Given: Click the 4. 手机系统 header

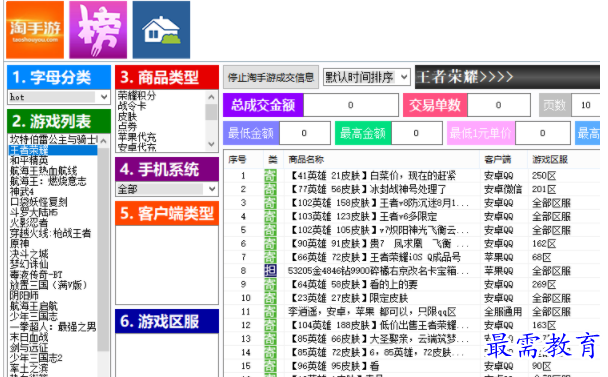Looking at the screenshot, I should (x=167, y=169).
